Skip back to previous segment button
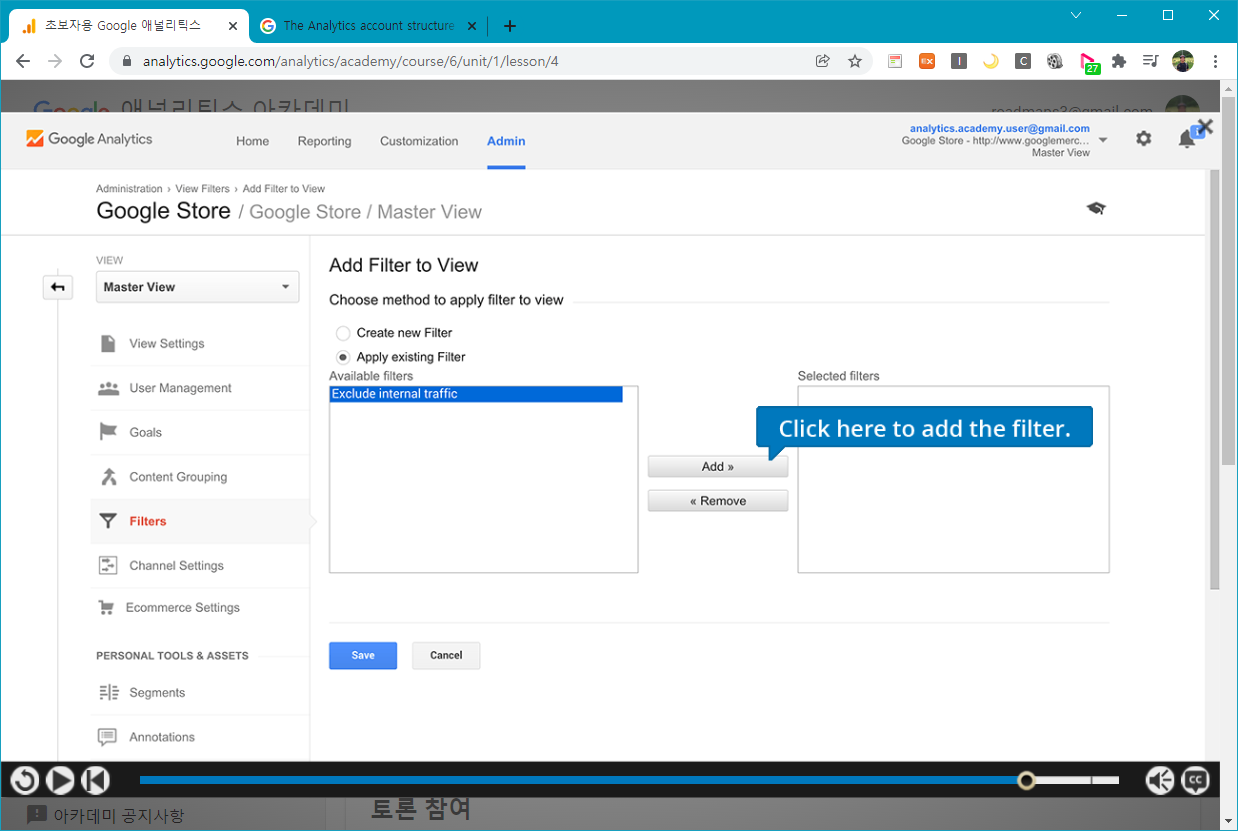Screen dimensions: 1238x831 95,780
